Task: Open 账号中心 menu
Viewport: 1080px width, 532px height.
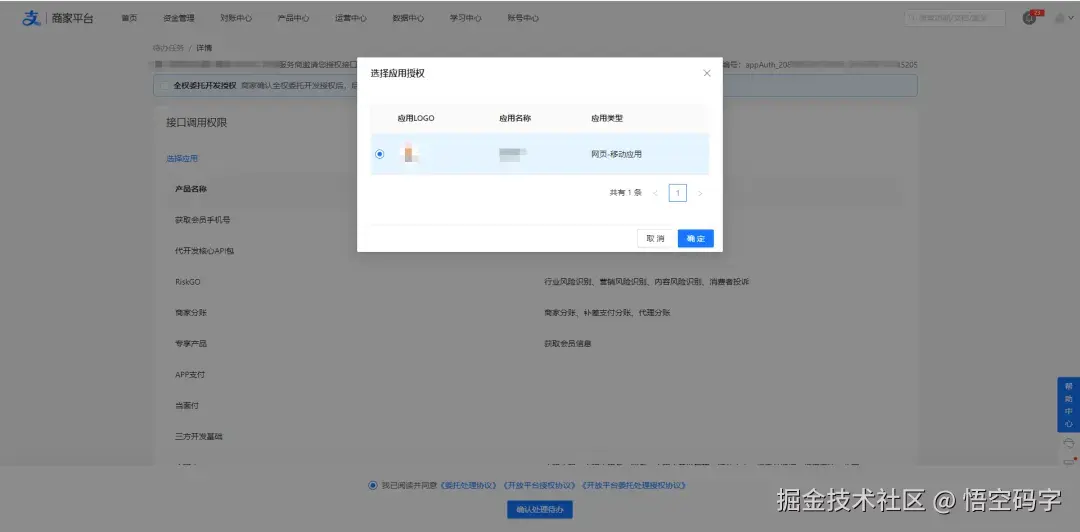Action: click(523, 19)
